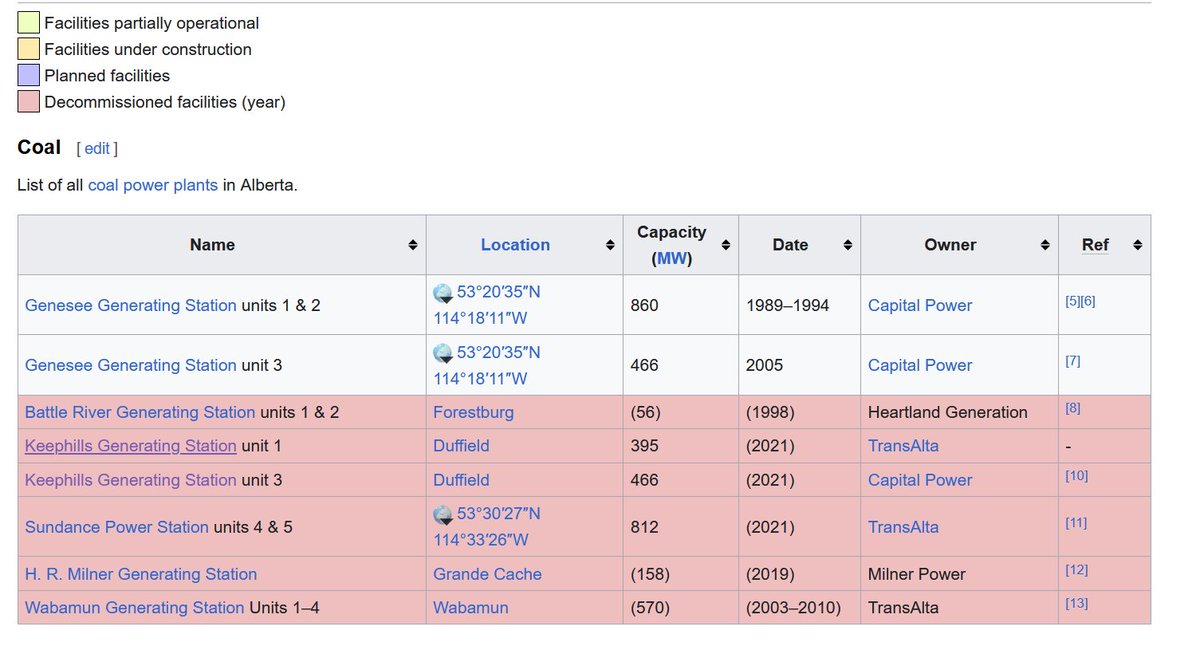Image resolution: width=1200 pixels, height=646 pixels.
Task: Open Duffield link in Keephills unit 1 row
Action: [x=461, y=446]
